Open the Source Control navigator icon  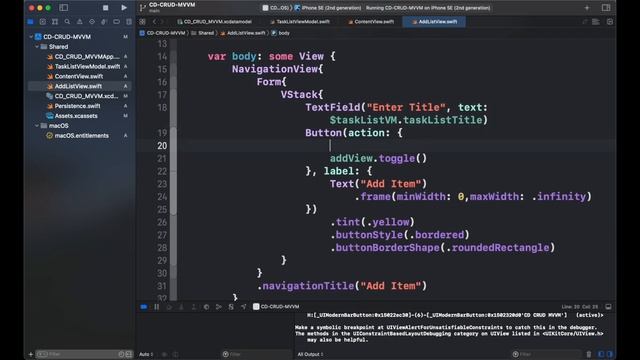42,22
